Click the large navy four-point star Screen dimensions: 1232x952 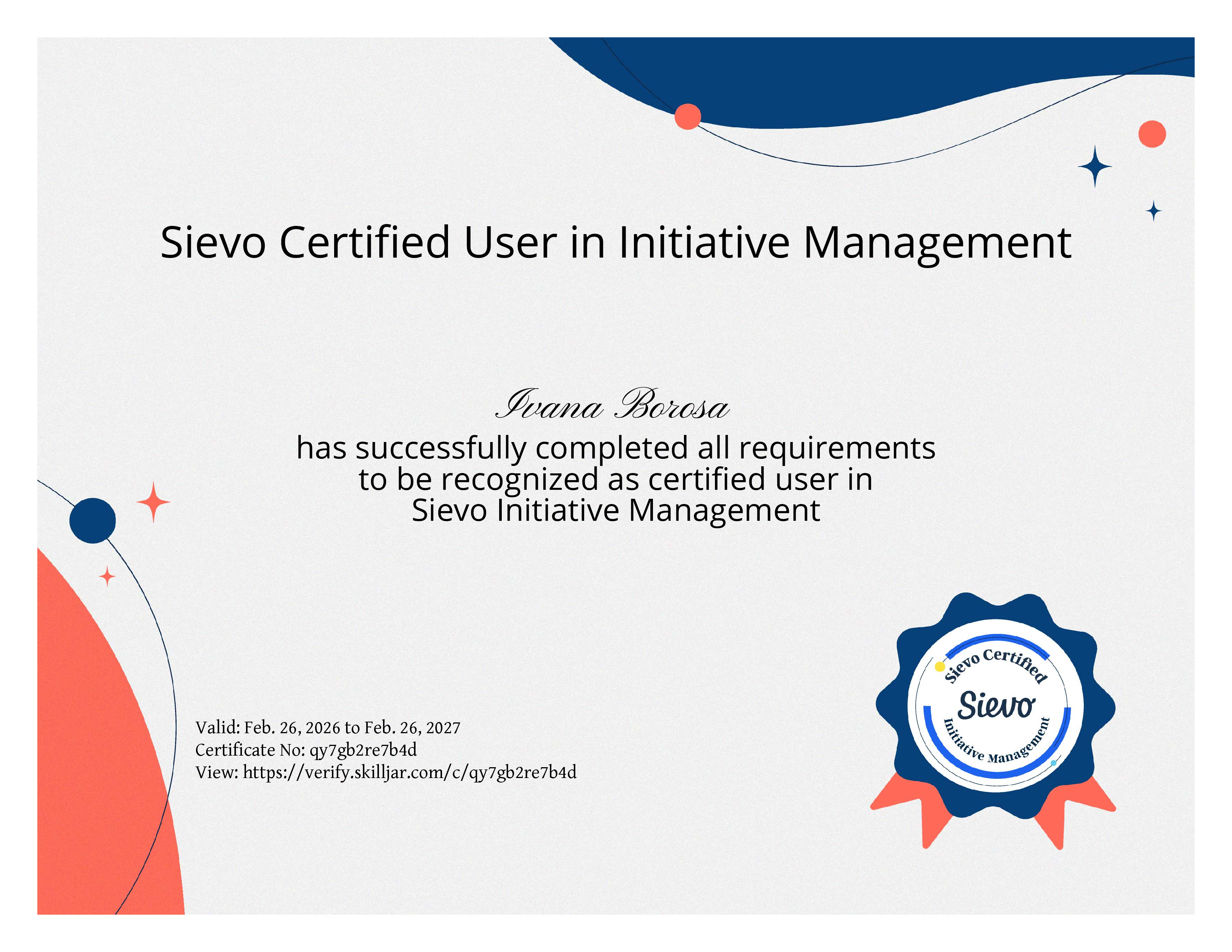(x=1095, y=167)
